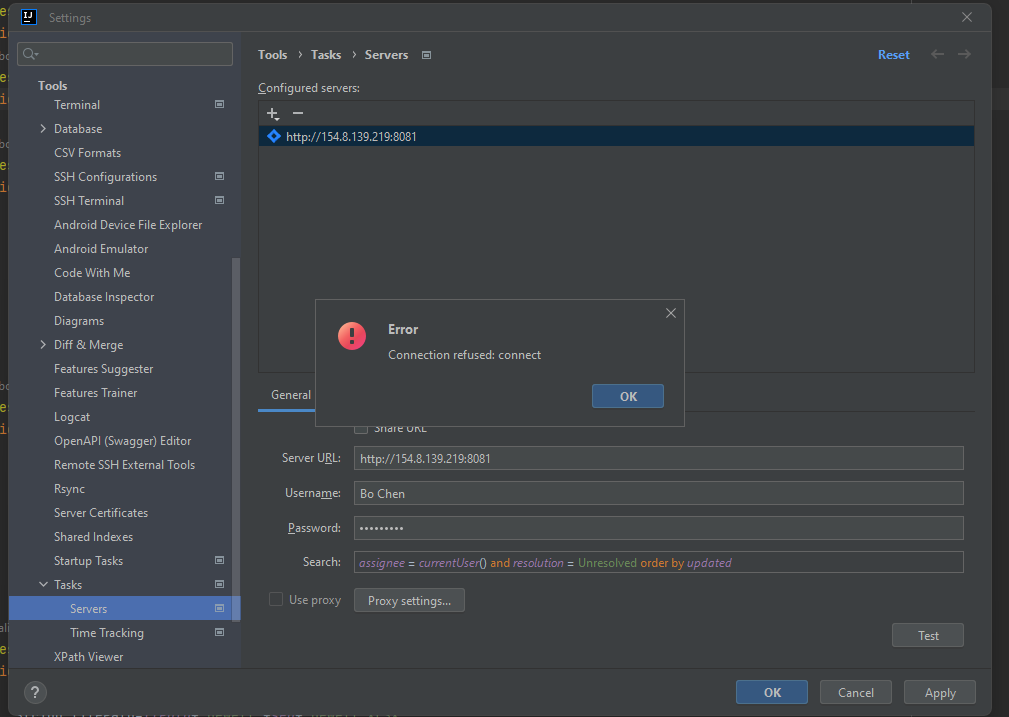The height and width of the screenshot is (717, 1009).
Task: Click the Cancel button
Action: pos(855,693)
